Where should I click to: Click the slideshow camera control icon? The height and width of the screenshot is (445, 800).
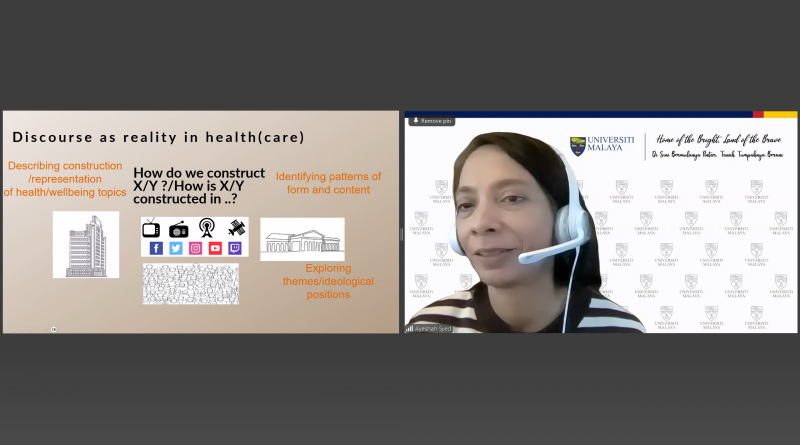click(54, 329)
